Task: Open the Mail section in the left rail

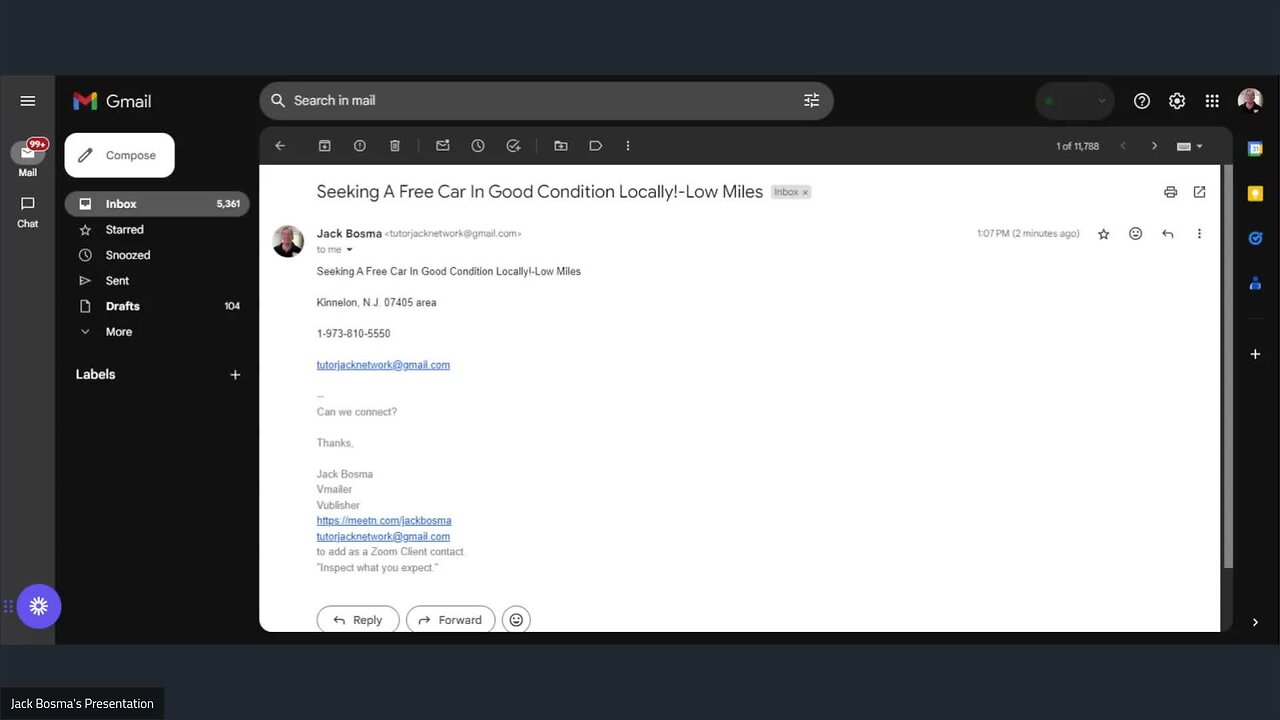Action: (x=28, y=157)
